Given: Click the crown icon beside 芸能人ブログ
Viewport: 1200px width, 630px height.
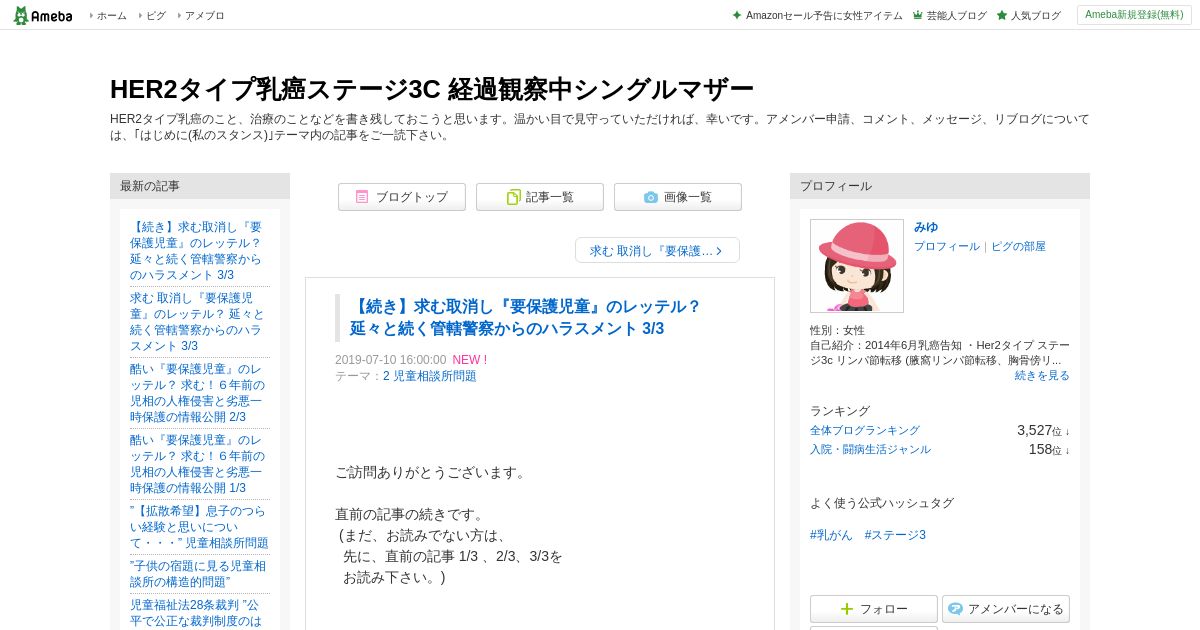Looking at the screenshot, I should click(x=918, y=15).
